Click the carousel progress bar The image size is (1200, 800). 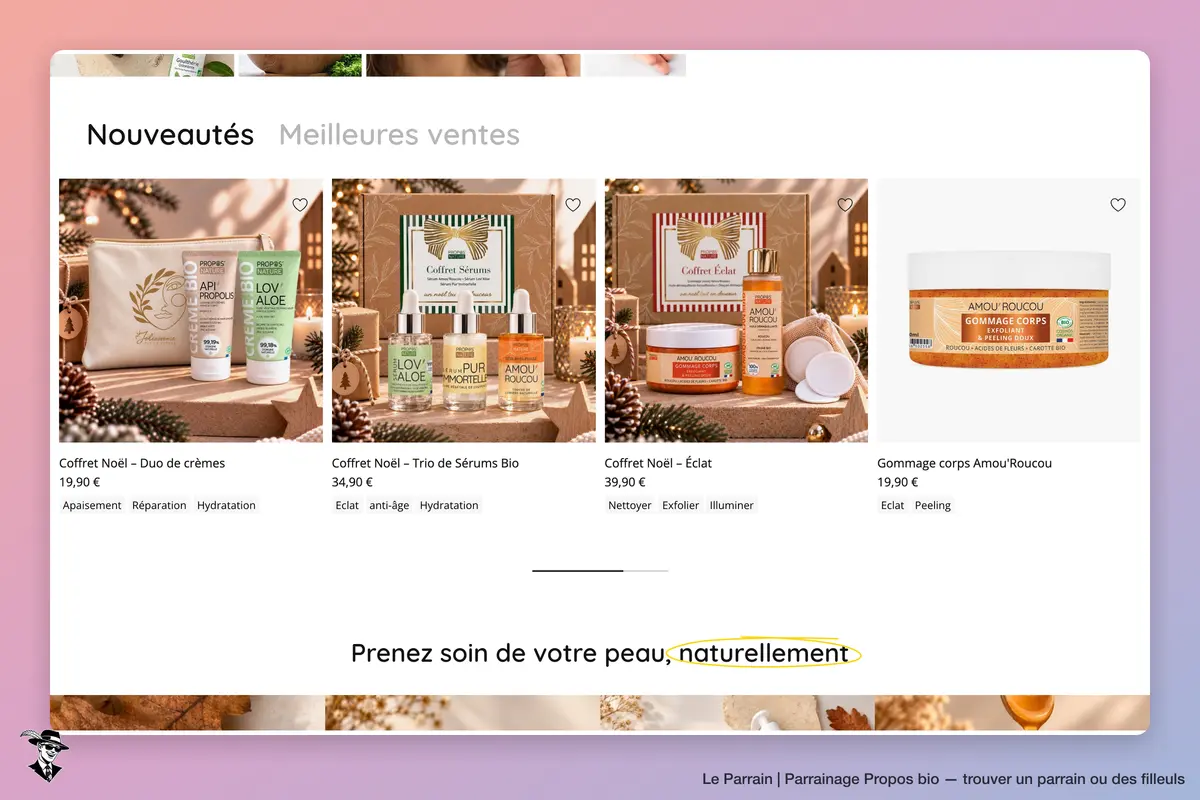600,570
